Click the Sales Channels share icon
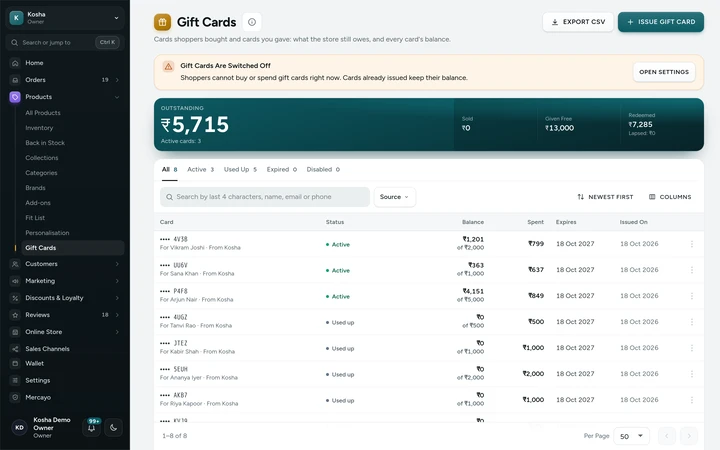 click(x=15, y=349)
